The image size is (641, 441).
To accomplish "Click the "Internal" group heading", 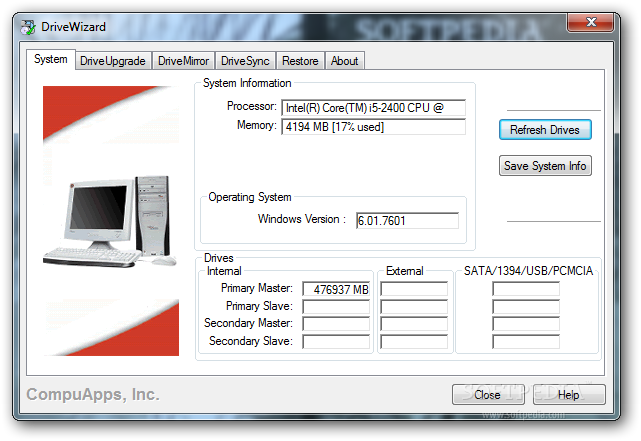I will click(224, 271).
